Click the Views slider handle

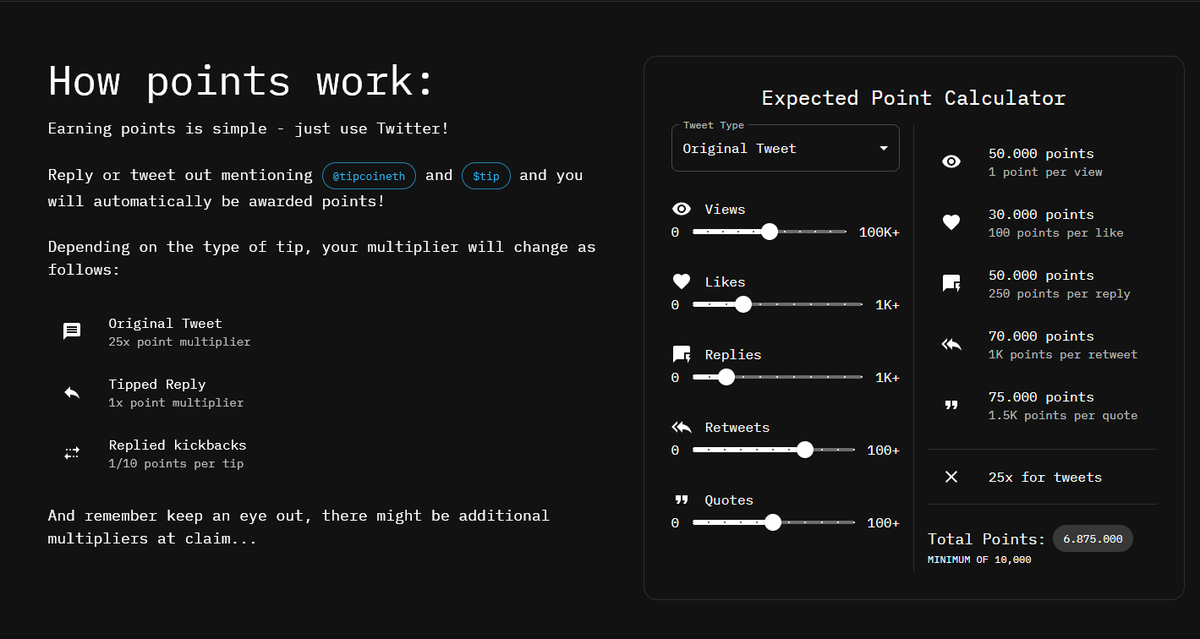click(x=769, y=232)
